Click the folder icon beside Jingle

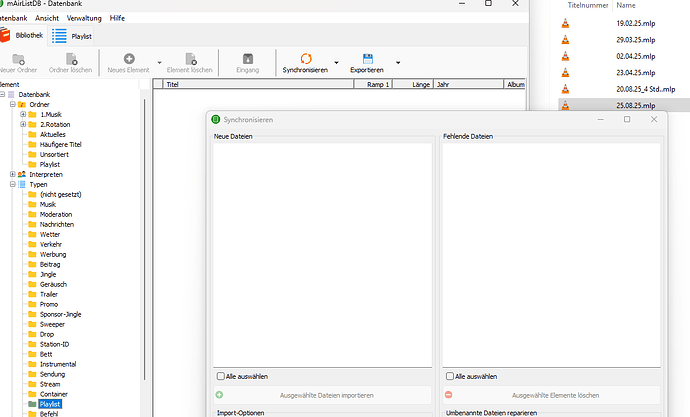coord(32,274)
